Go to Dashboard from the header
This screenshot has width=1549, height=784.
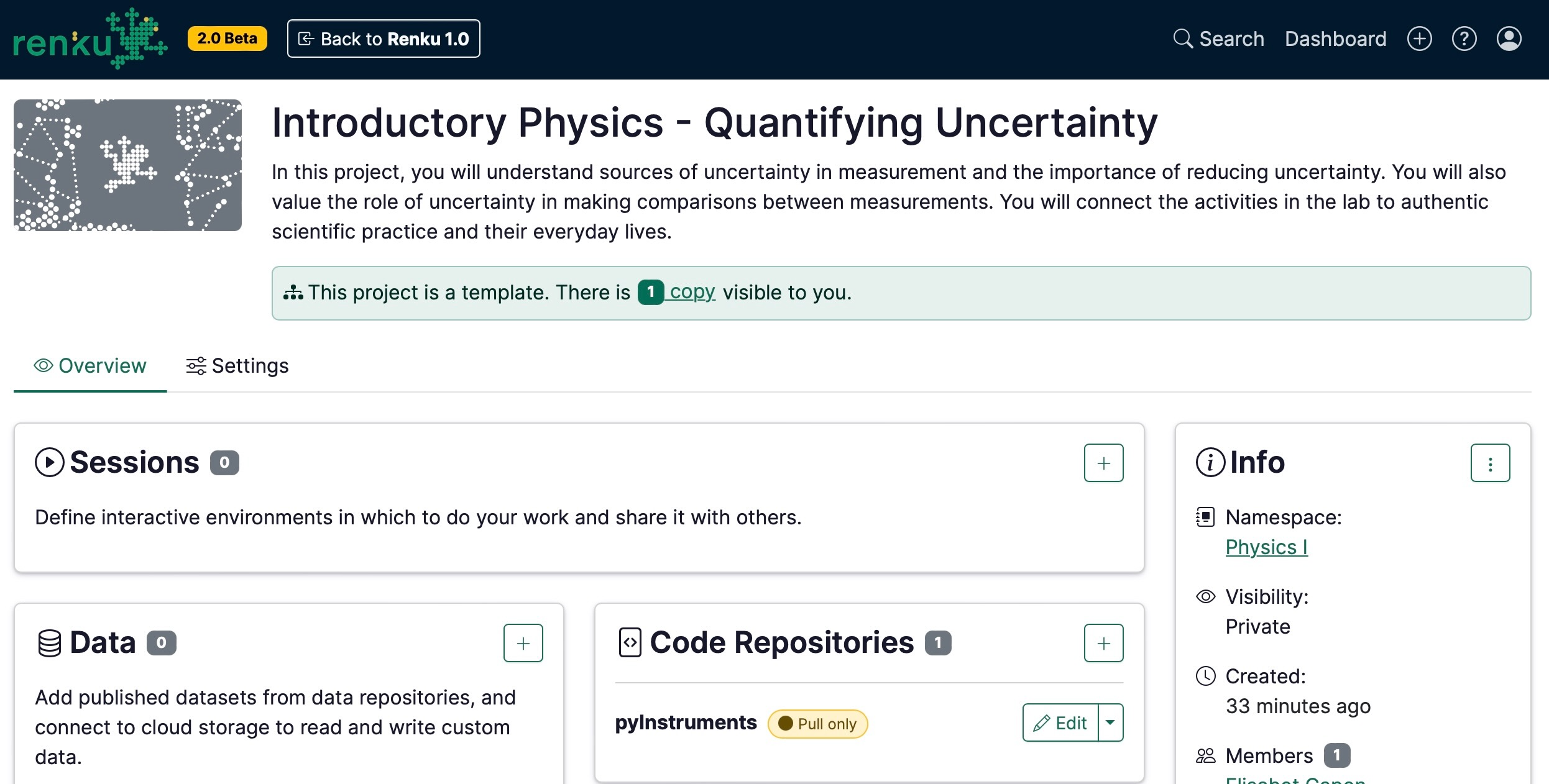coord(1336,39)
